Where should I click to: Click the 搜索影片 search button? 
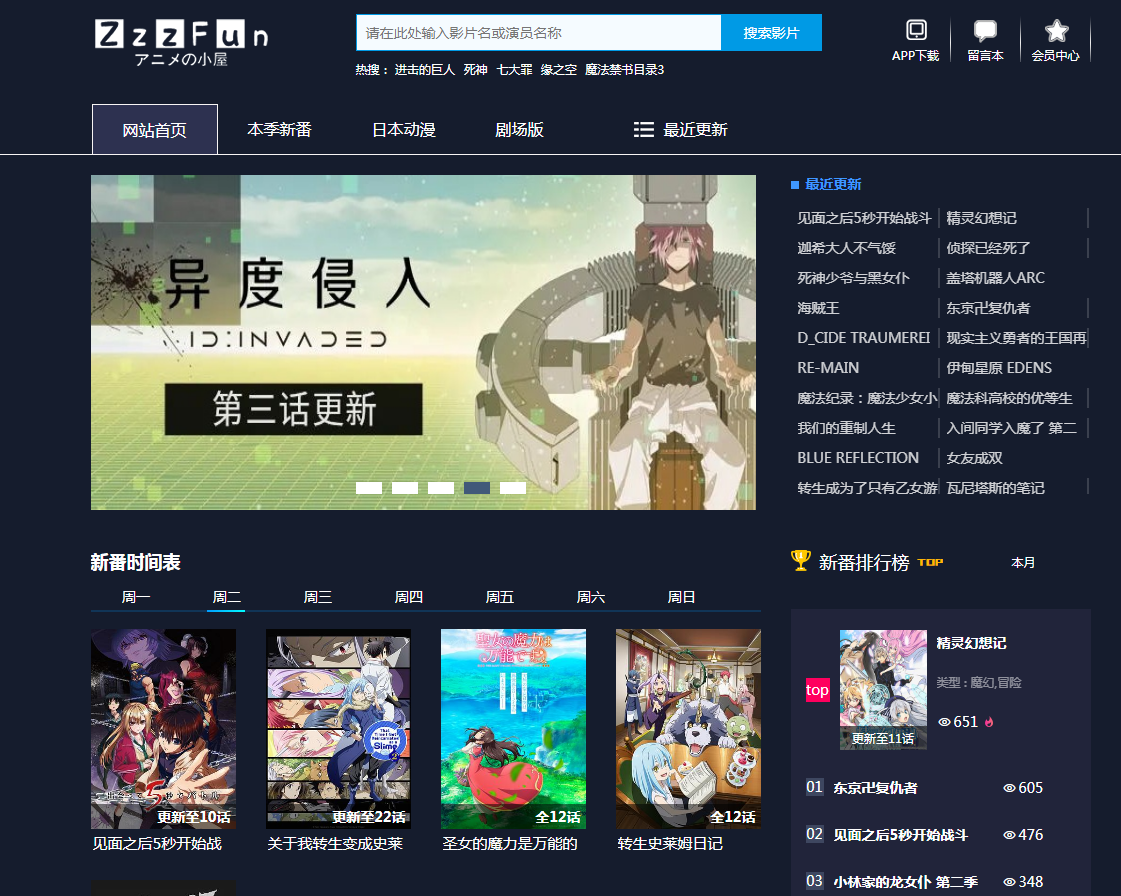pos(771,33)
